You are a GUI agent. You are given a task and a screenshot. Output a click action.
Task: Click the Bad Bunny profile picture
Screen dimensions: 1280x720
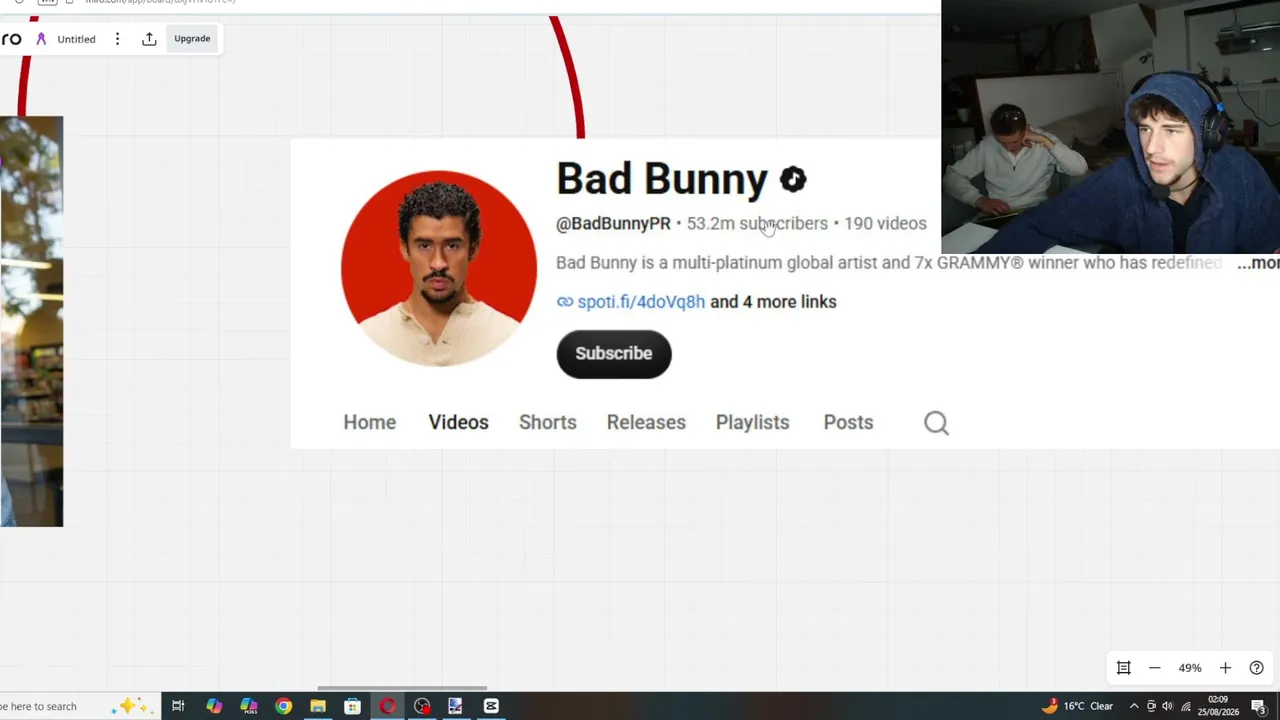pyautogui.click(x=438, y=268)
